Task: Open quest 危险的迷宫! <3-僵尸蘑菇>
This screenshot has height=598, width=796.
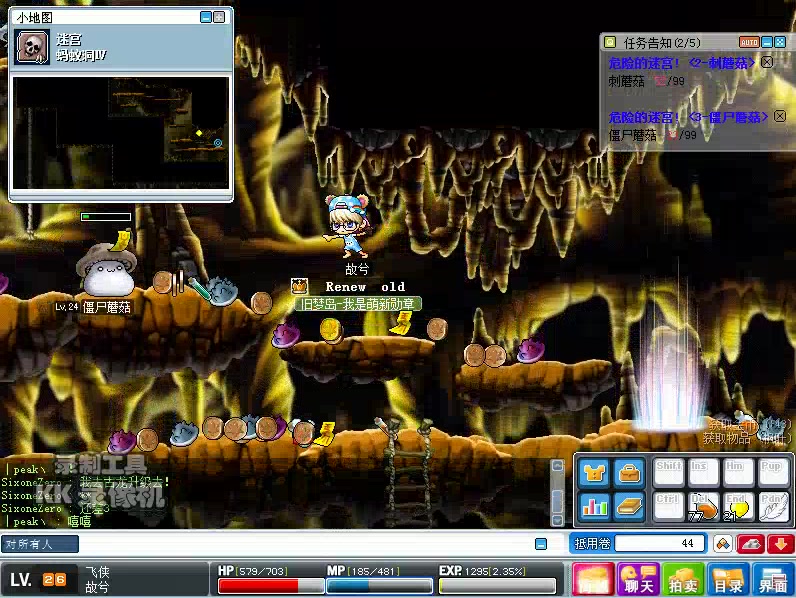Action: 688,118
